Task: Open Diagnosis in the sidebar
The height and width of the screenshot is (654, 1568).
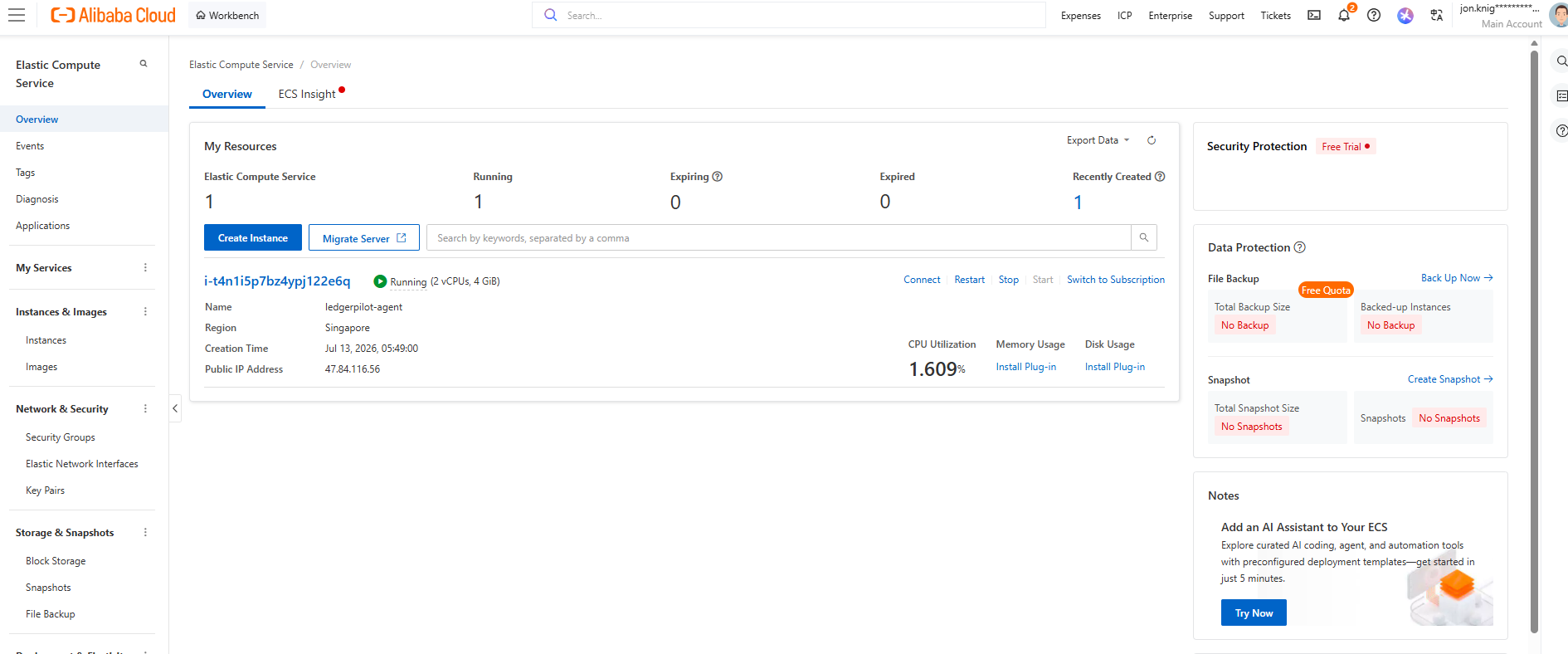Action: 37,199
